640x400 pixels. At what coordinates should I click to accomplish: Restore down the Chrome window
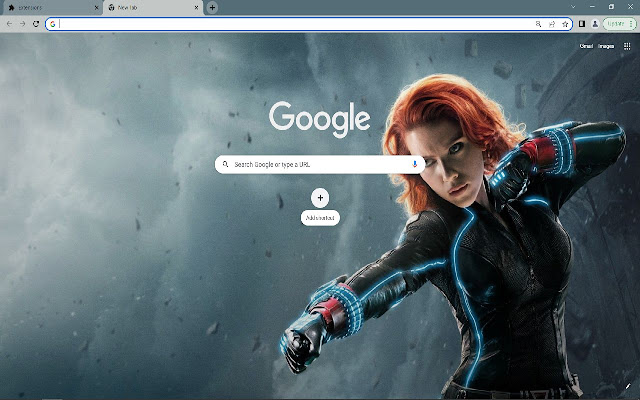pyautogui.click(x=611, y=7)
